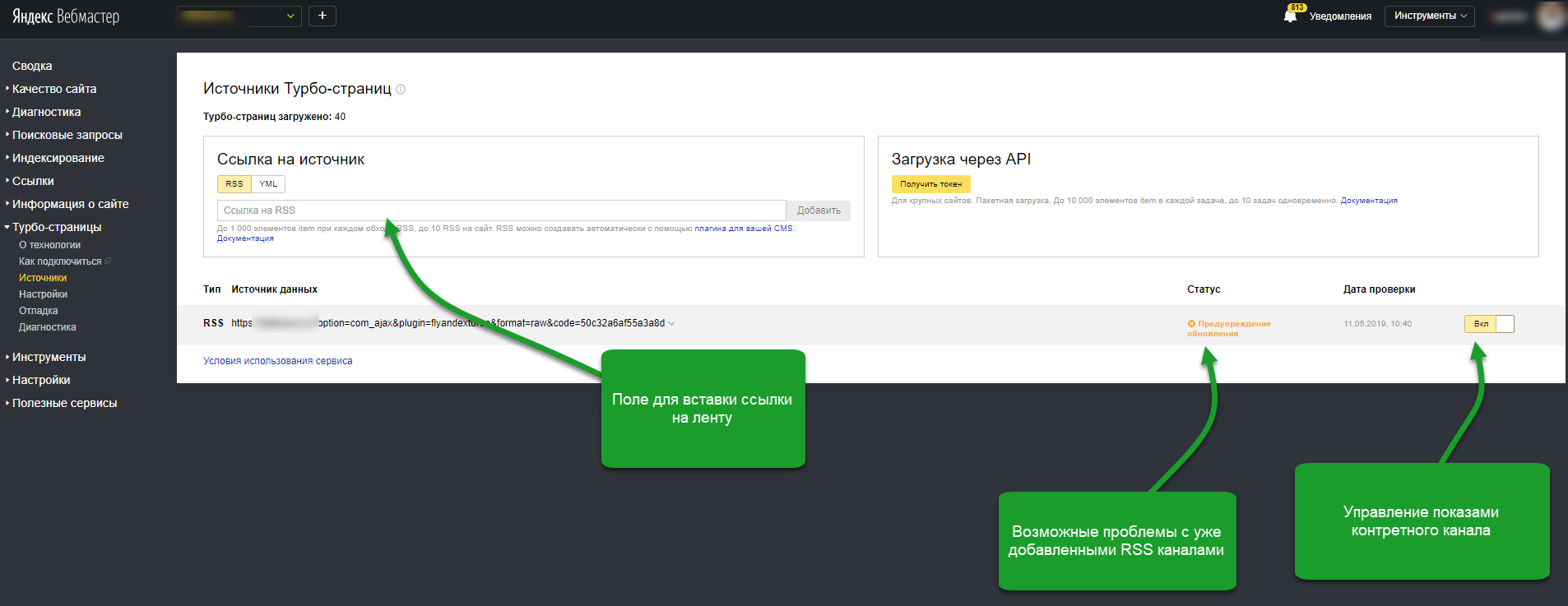Screen dimensions: 1568x606
Task: Open Как подключиться external link
Action: click(64, 261)
